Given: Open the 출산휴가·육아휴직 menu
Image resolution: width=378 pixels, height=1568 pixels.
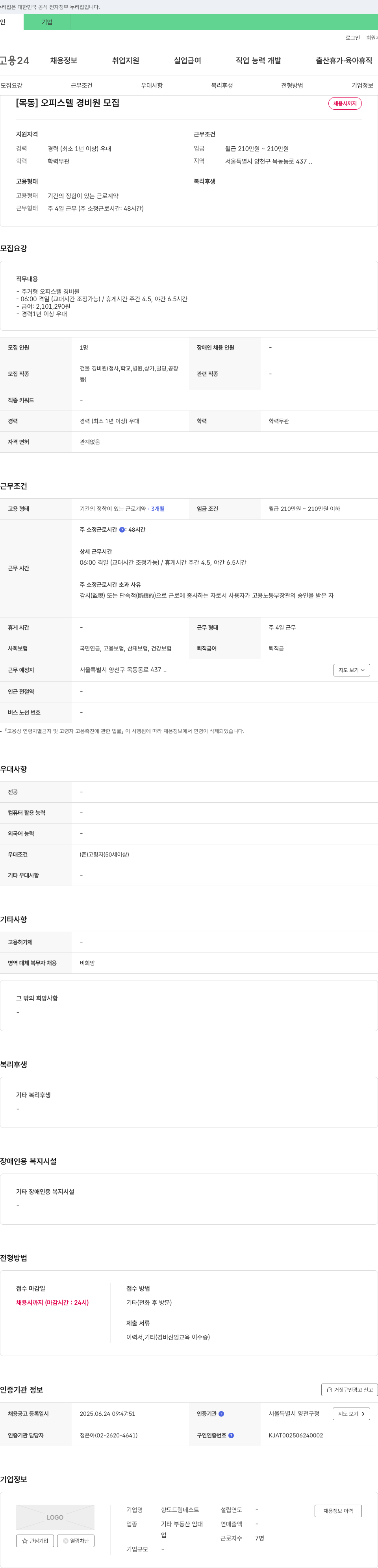Looking at the screenshot, I should pos(344,60).
